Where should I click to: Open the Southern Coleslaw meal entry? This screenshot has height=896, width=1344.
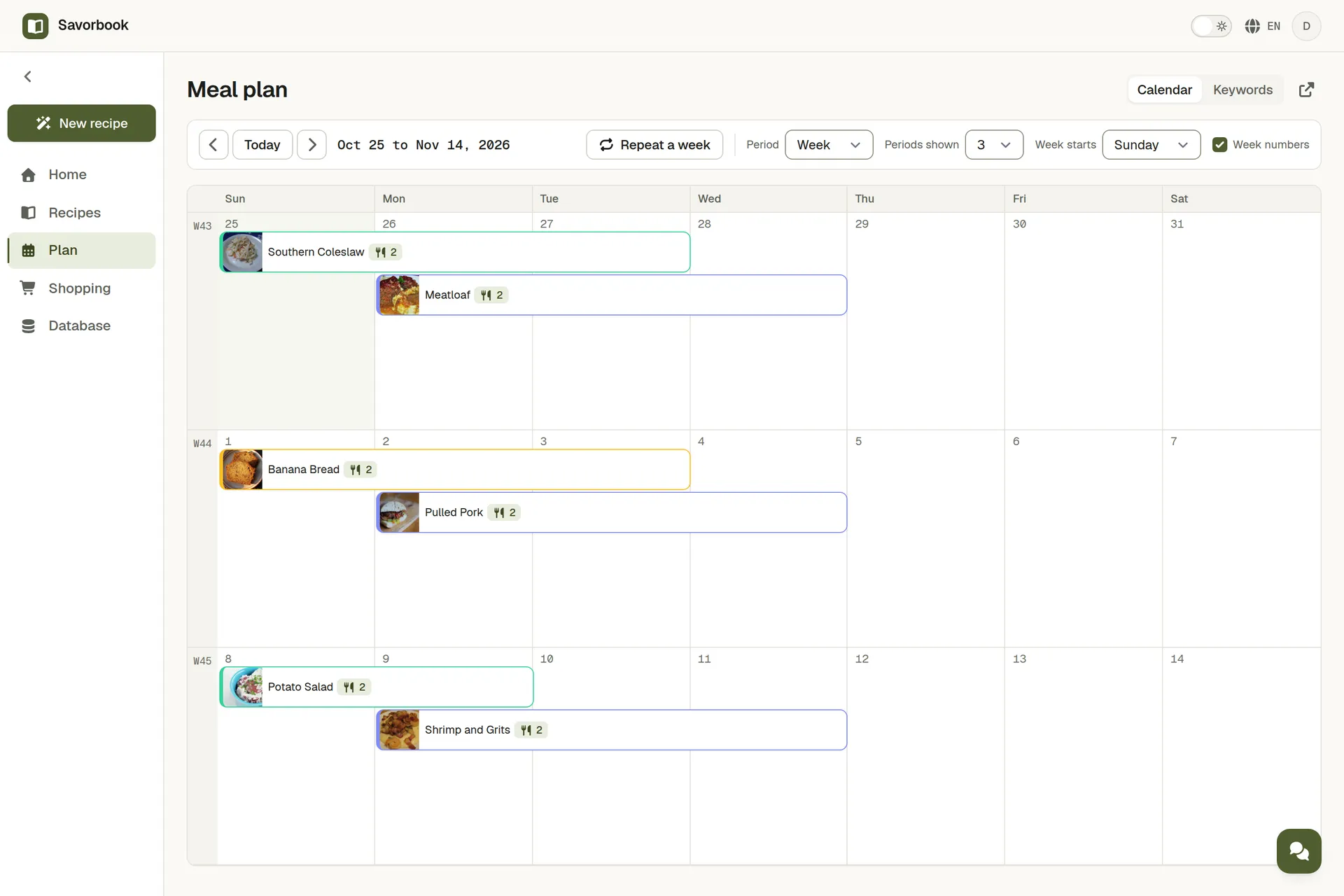click(455, 252)
